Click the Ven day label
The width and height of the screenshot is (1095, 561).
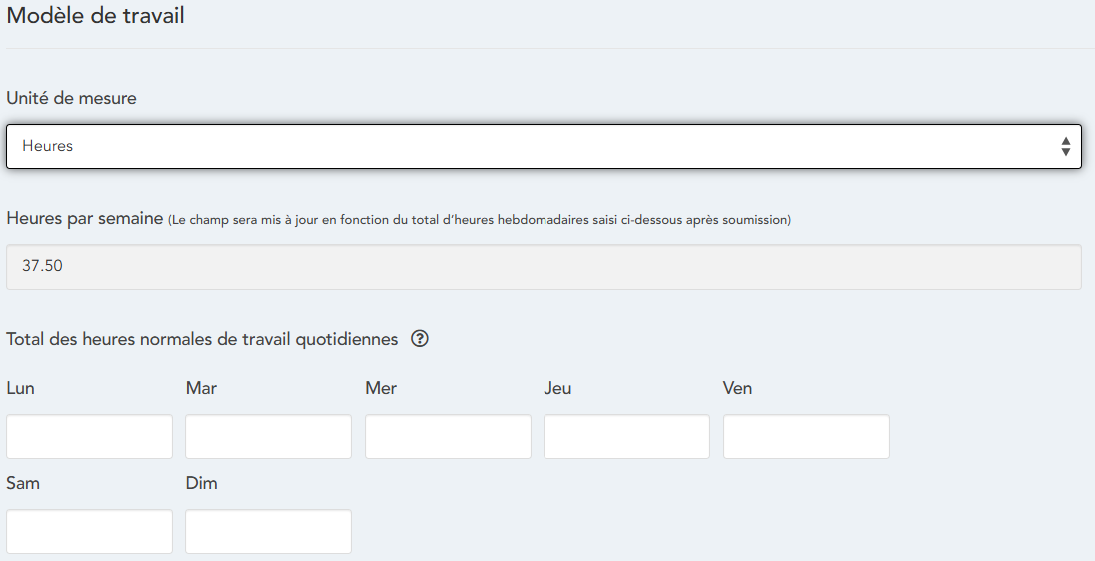737,388
